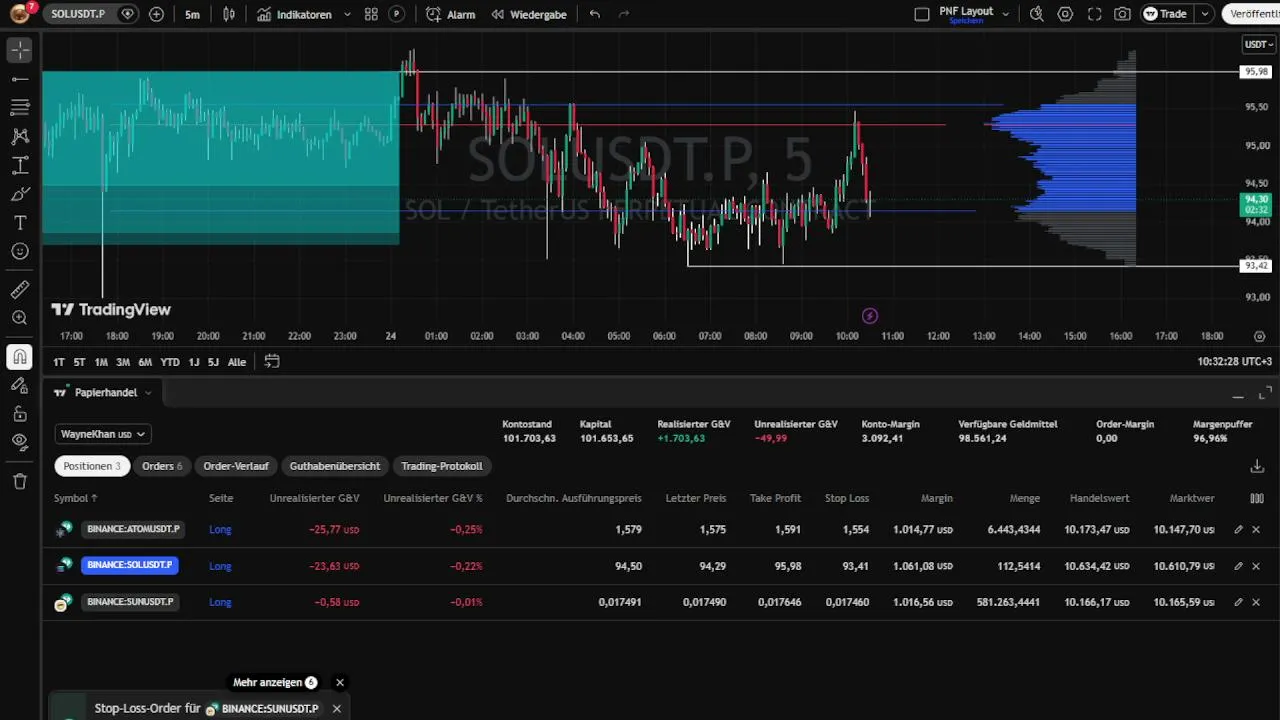Viewport: 1280px width, 720px height.
Task: Open the Trading-Protokoll tab
Action: pyautogui.click(x=442, y=466)
